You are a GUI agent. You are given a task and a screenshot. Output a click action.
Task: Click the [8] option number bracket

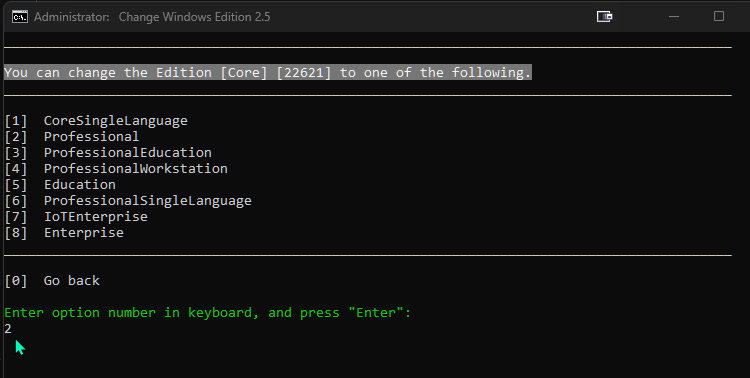pyautogui.click(x=16, y=233)
